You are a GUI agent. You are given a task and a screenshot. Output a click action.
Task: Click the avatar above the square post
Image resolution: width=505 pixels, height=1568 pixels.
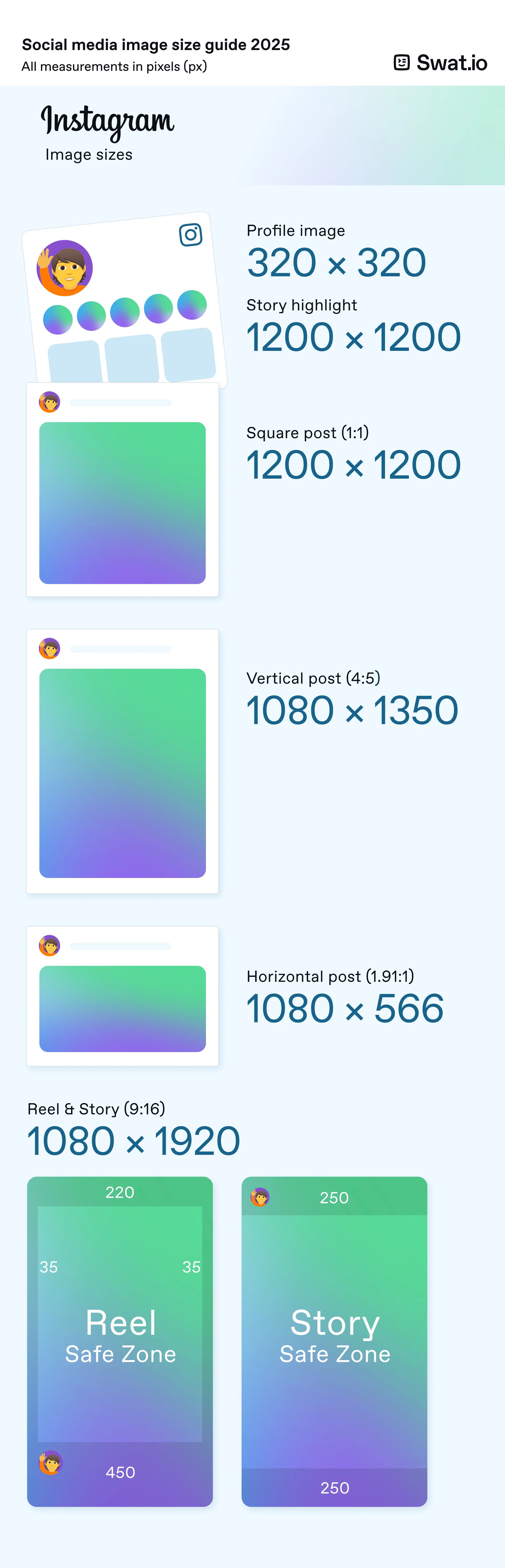coord(49,402)
